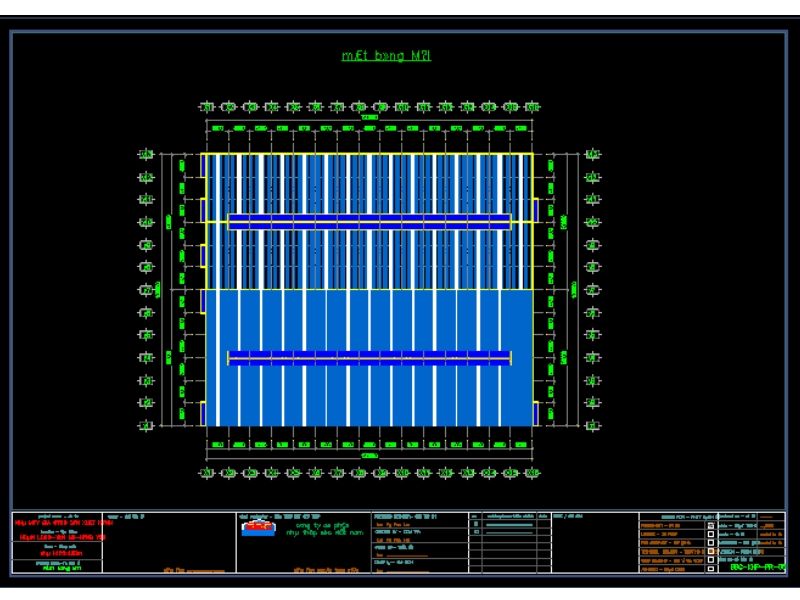800x600 pixels.
Task: Click the company logo in the title block
Action: pos(259,527)
